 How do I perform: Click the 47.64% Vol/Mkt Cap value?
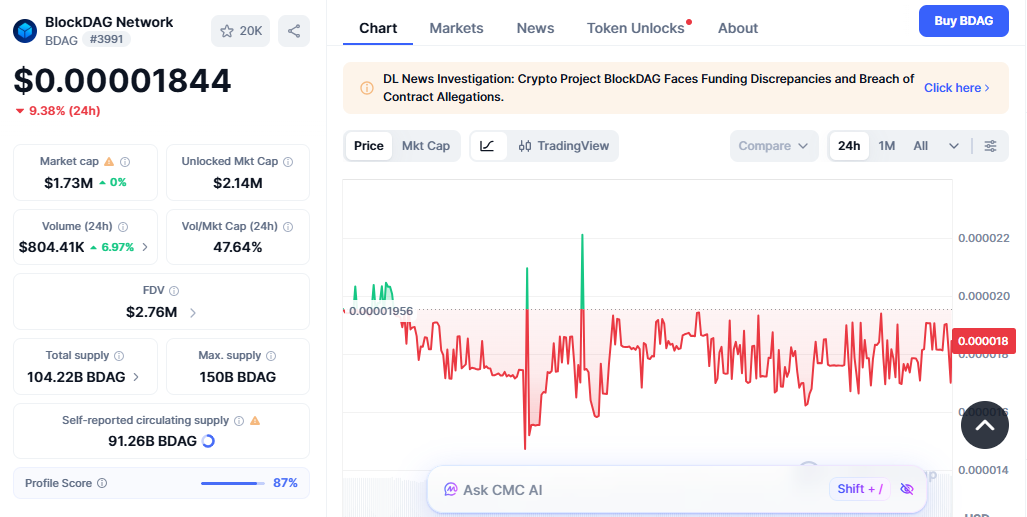click(238, 247)
